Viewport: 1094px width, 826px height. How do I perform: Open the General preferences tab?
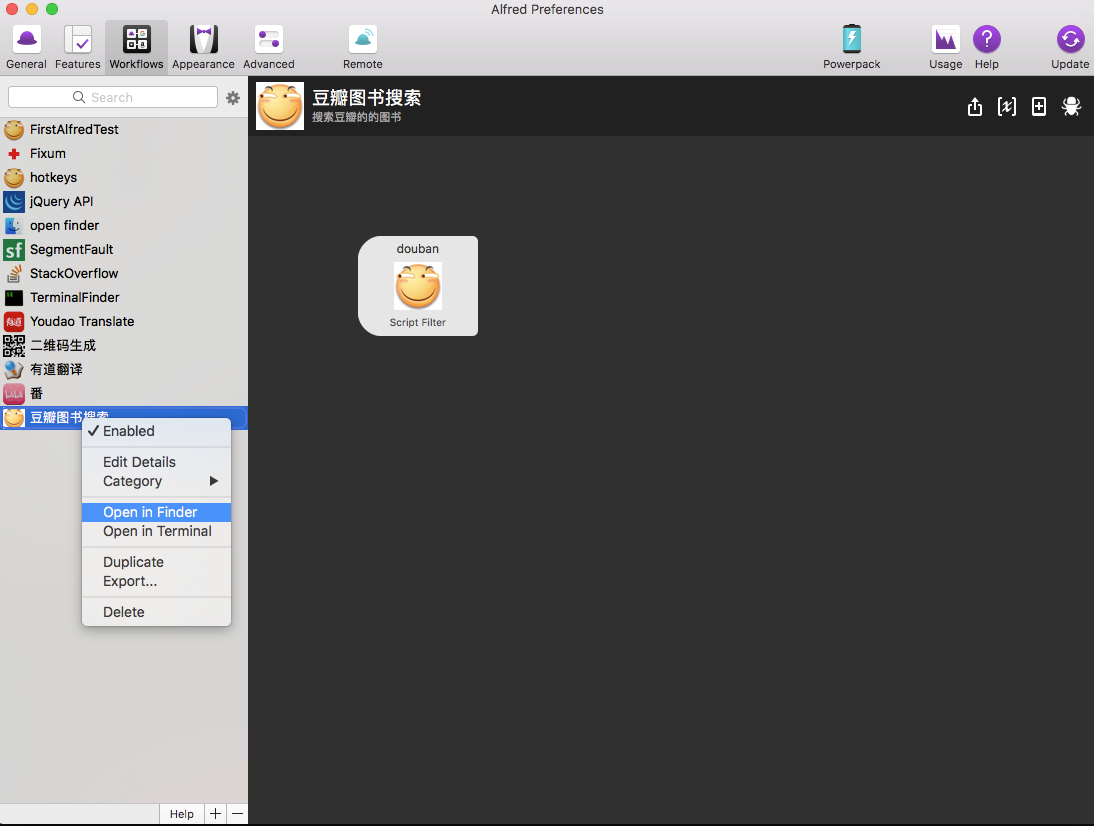27,47
